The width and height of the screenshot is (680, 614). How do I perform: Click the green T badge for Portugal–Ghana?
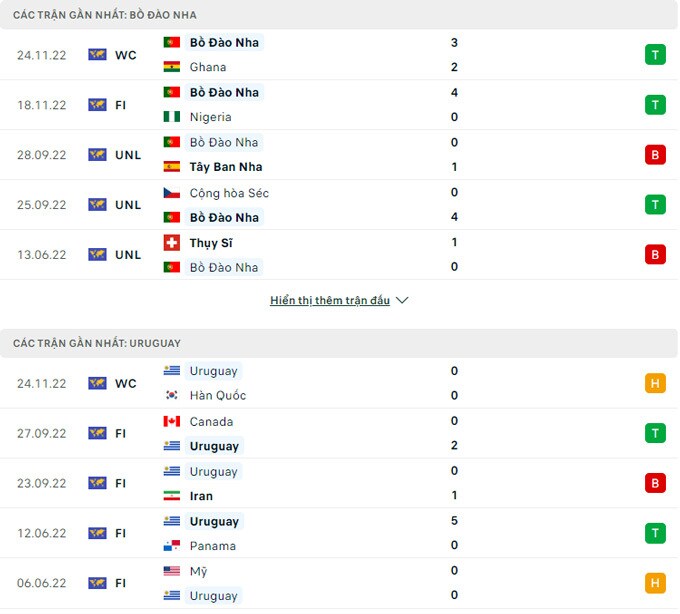(x=655, y=55)
